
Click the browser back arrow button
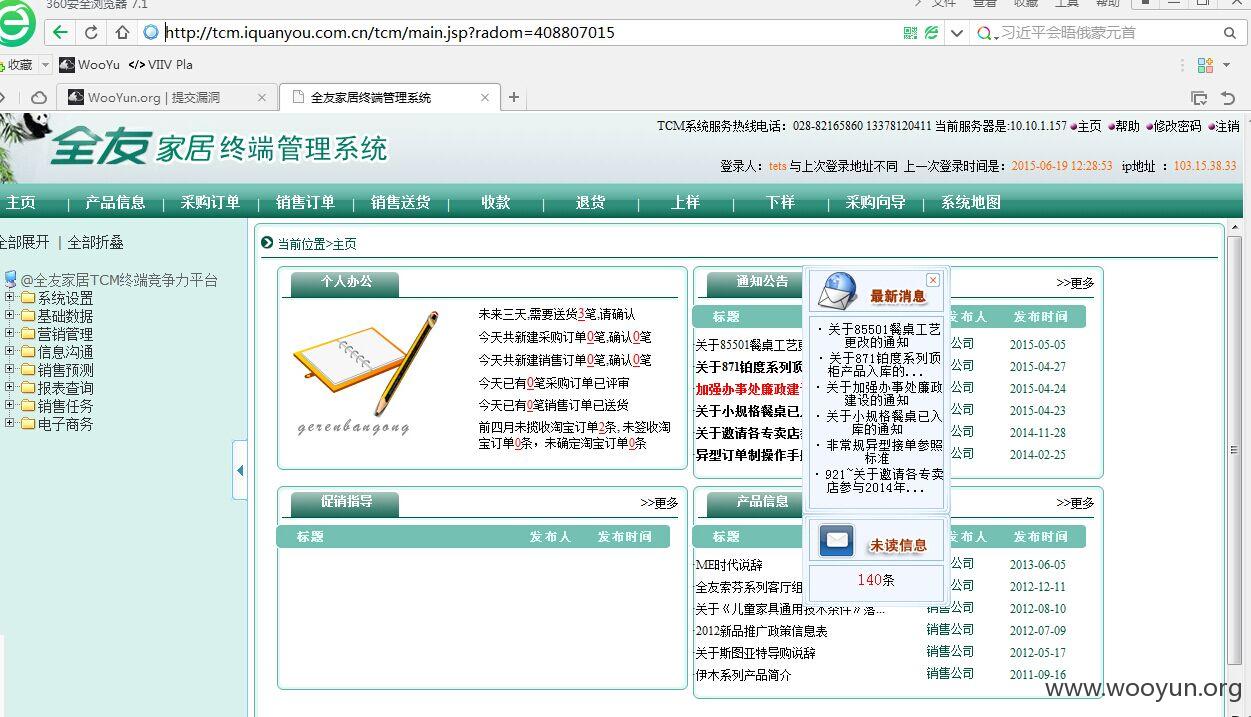60,33
